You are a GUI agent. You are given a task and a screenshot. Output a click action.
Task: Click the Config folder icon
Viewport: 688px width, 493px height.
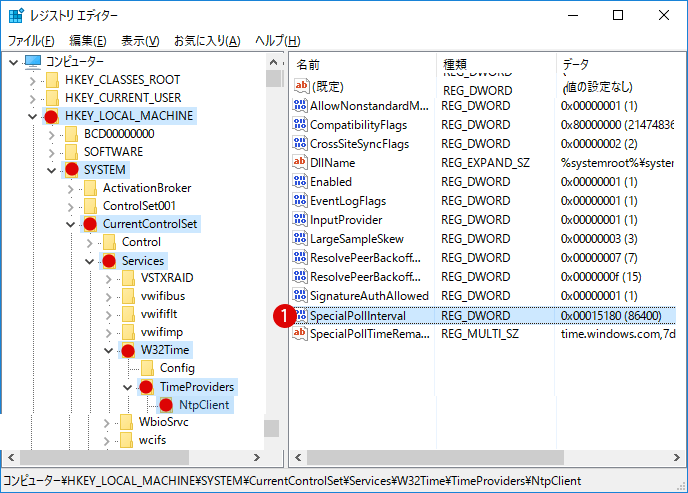(x=147, y=368)
